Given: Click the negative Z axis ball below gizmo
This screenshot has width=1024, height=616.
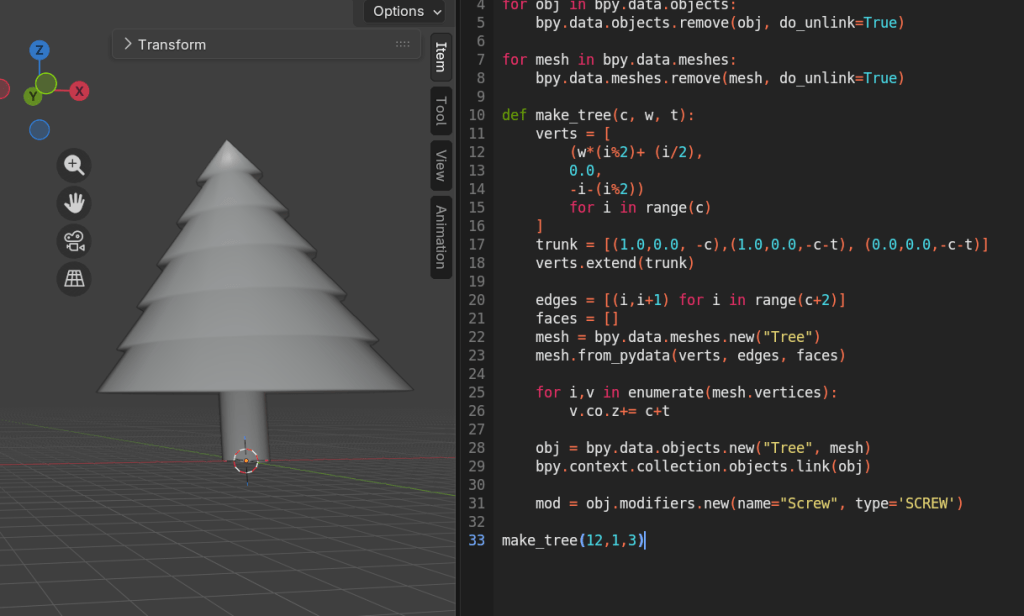Looking at the screenshot, I should (x=38, y=129).
